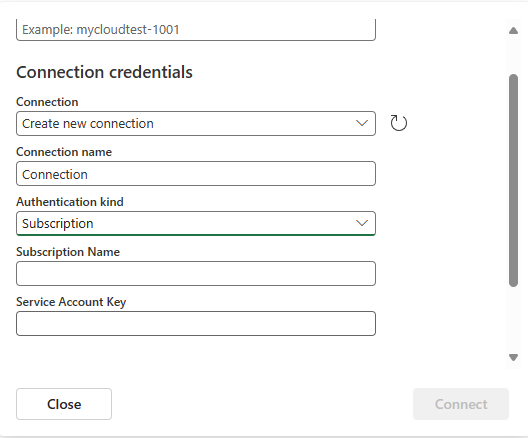Click the Authentication kind label
This screenshot has width=528, height=438.
point(70,202)
